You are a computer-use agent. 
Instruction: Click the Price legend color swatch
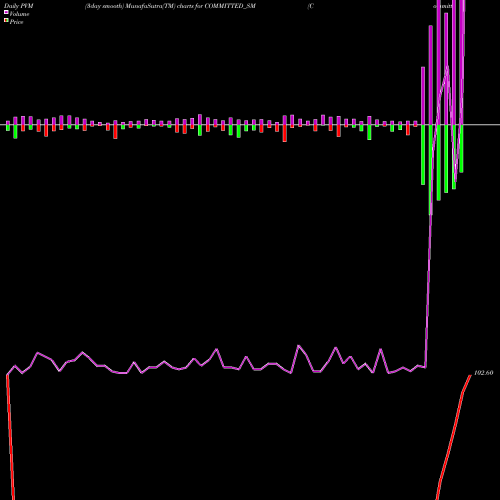[6, 21]
